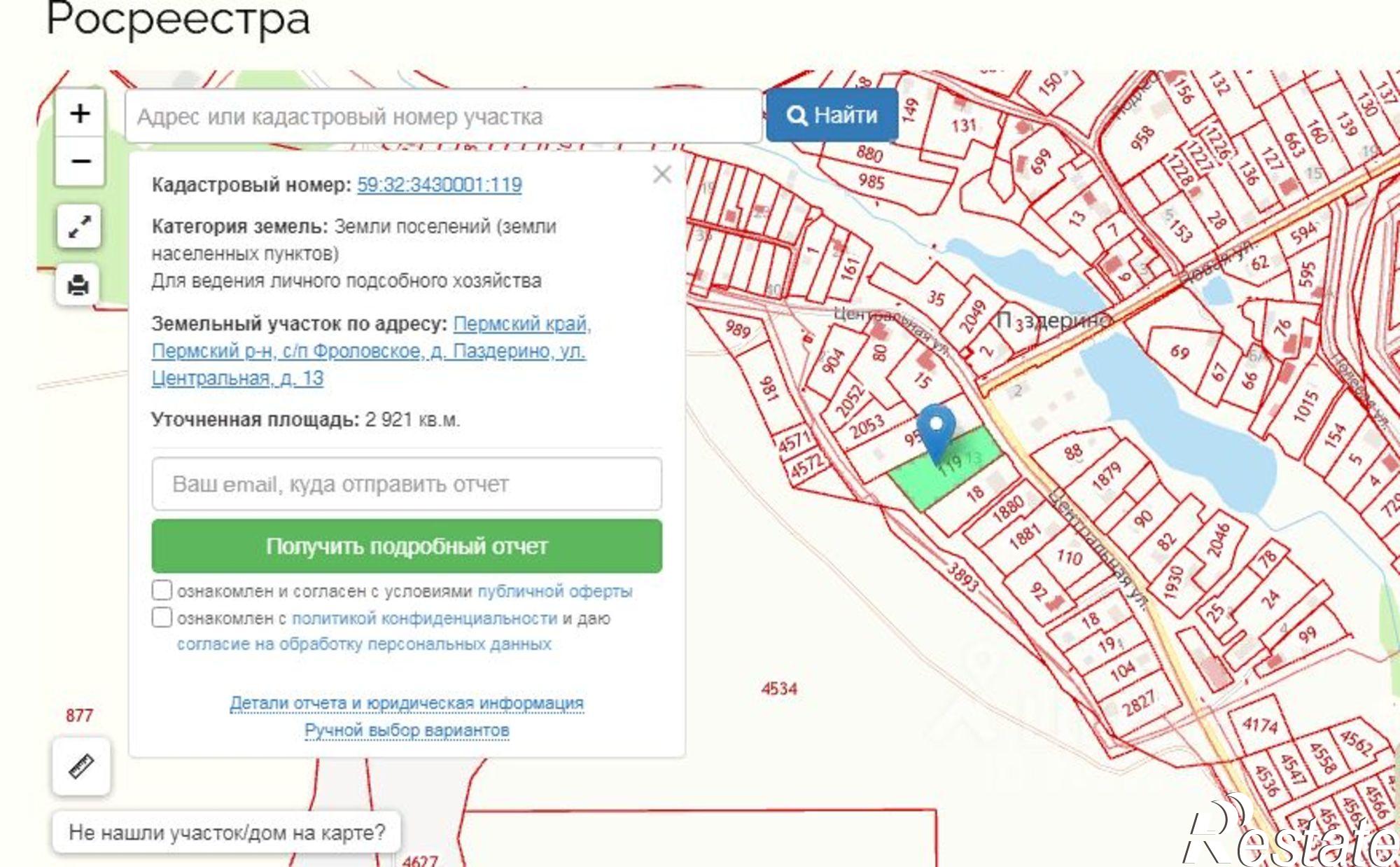Viewport: 1400px width, 867px height.
Task: Click the blue map marker pin
Action: pos(936,433)
